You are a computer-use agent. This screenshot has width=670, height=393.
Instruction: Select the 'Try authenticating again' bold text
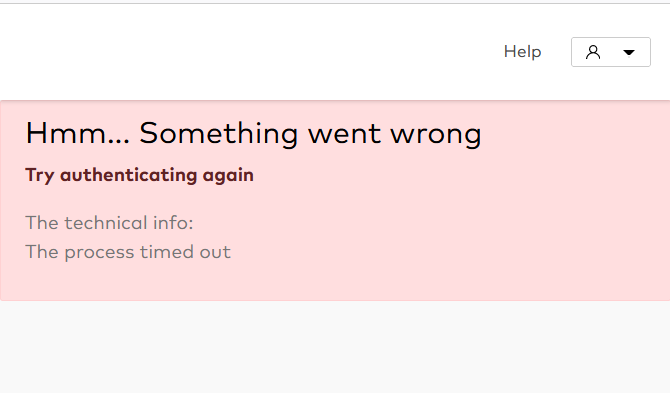pos(139,175)
